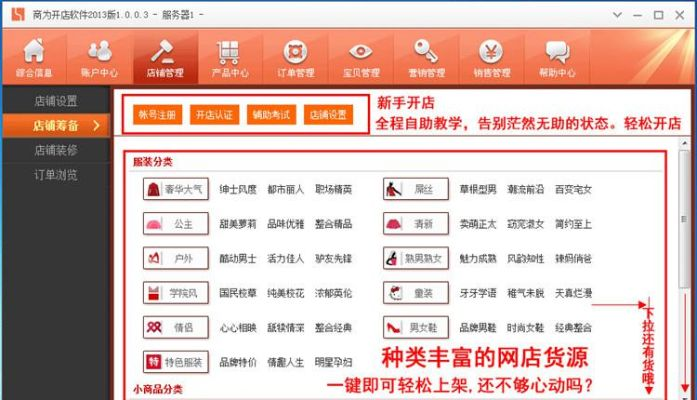Click the category list scrollbar thumb

click(x=685, y=219)
